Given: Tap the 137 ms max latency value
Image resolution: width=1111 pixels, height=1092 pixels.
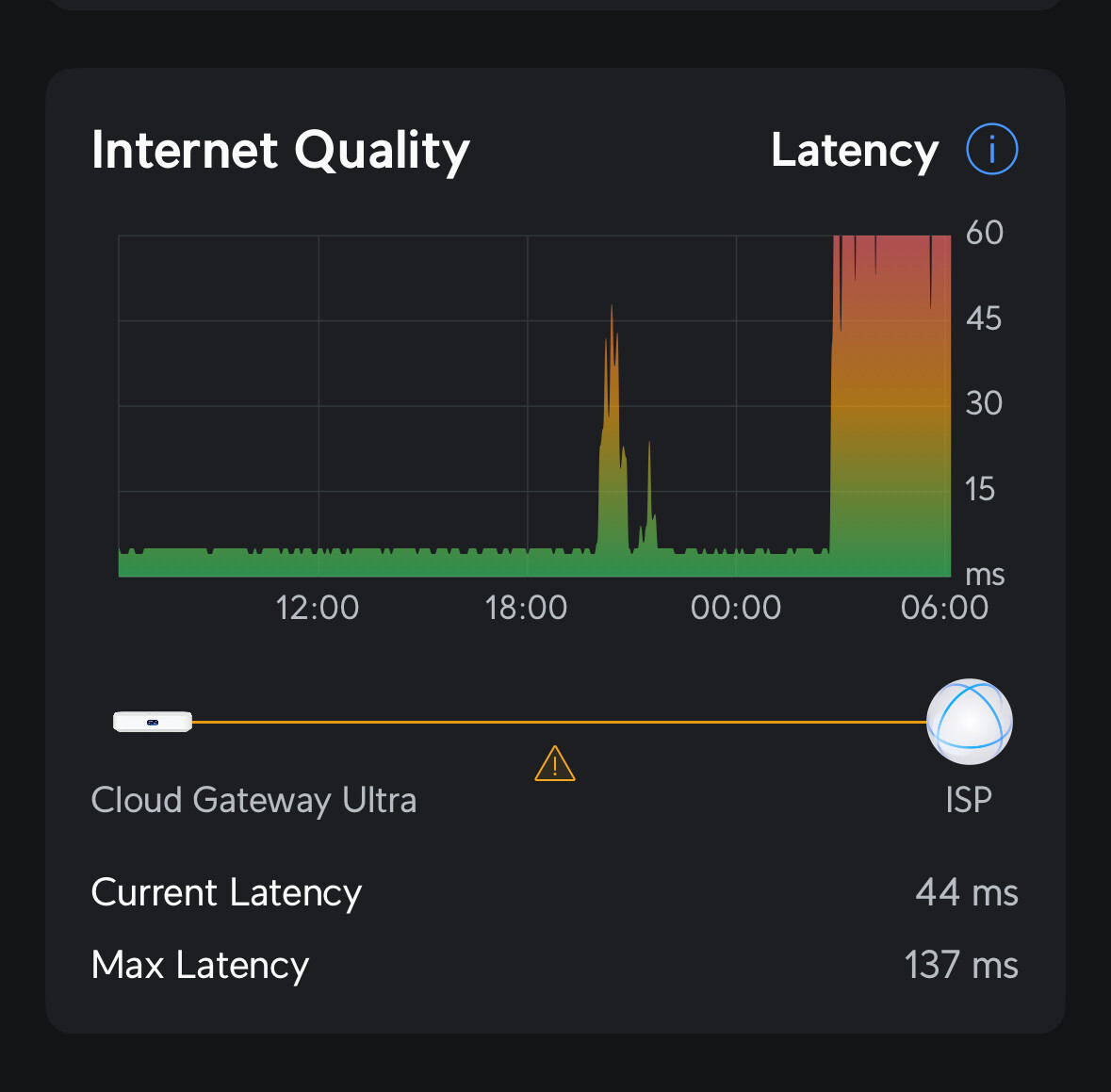Looking at the screenshot, I should 961,965.
